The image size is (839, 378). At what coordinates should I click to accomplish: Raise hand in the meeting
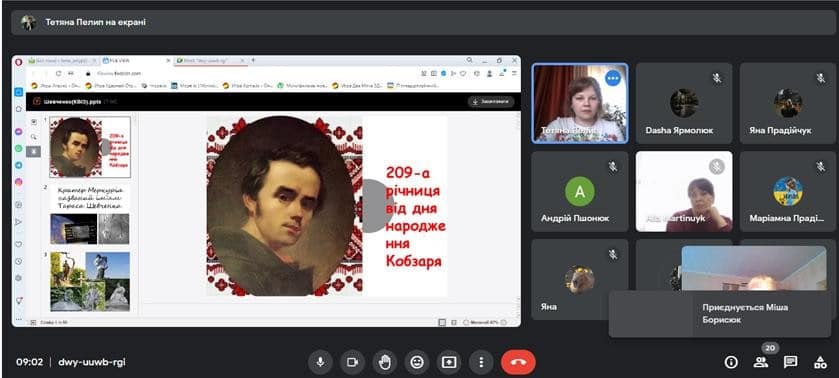[384, 362]
